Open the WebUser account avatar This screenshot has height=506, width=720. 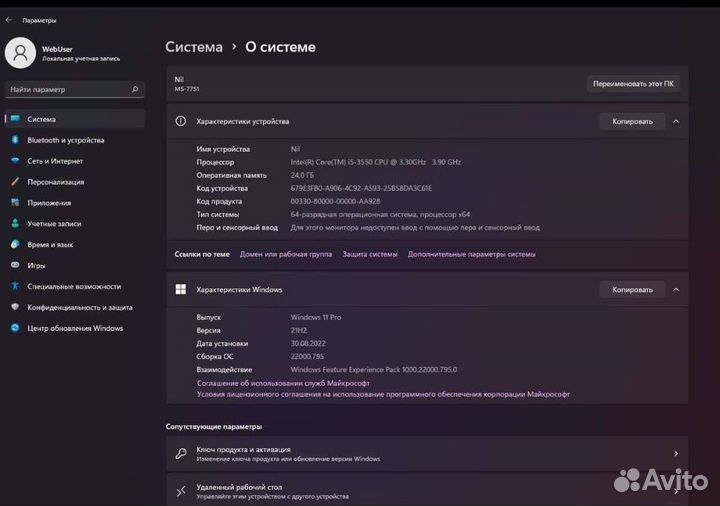(20, 53)
